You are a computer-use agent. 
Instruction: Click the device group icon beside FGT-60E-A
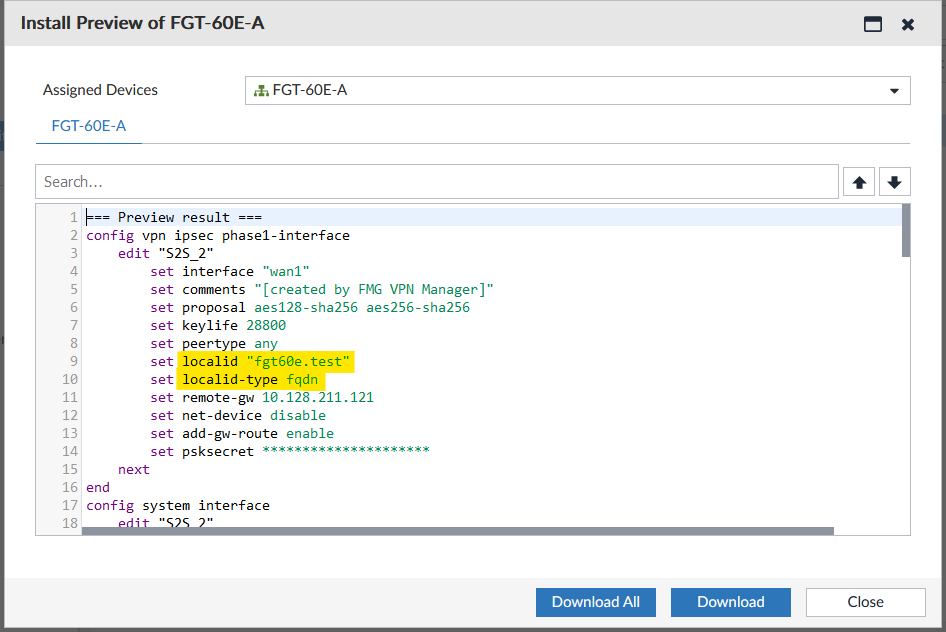pos(262,90)
